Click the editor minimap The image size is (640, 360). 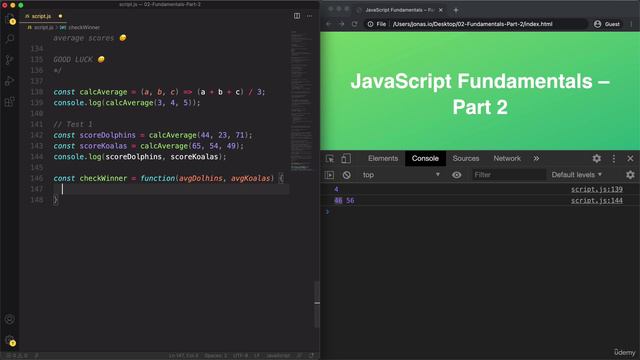[x=301, y=102]
